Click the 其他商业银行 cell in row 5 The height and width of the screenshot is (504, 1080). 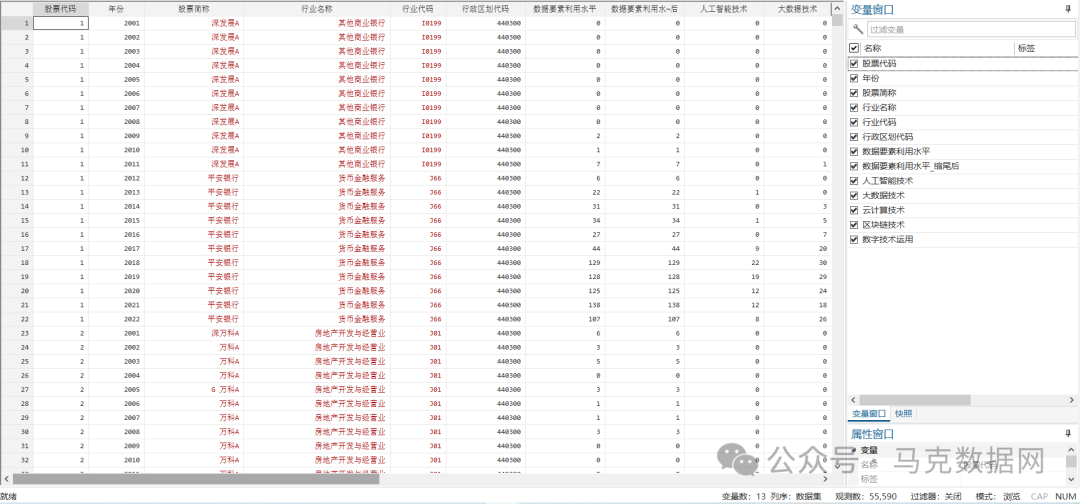coord(317,80)
